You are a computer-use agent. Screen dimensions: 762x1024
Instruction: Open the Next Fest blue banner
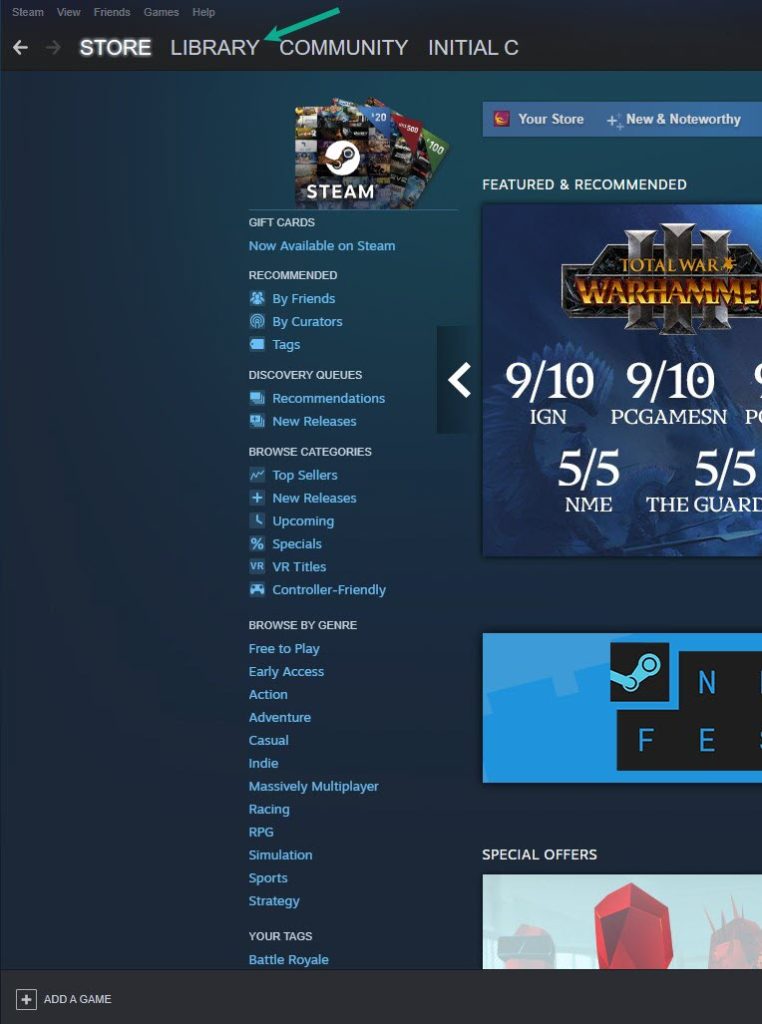[622, 708]
